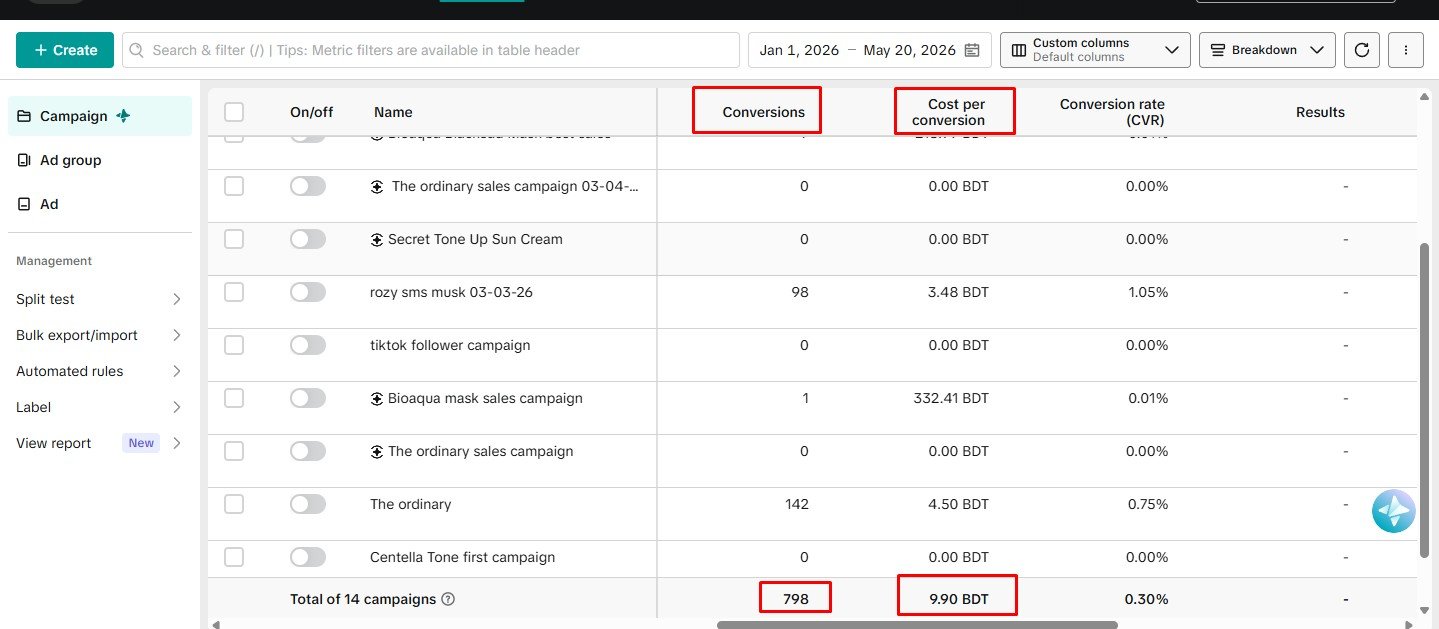Toggle on tiktok follower campaign
Screen dimensions: 1439x629
308,345
